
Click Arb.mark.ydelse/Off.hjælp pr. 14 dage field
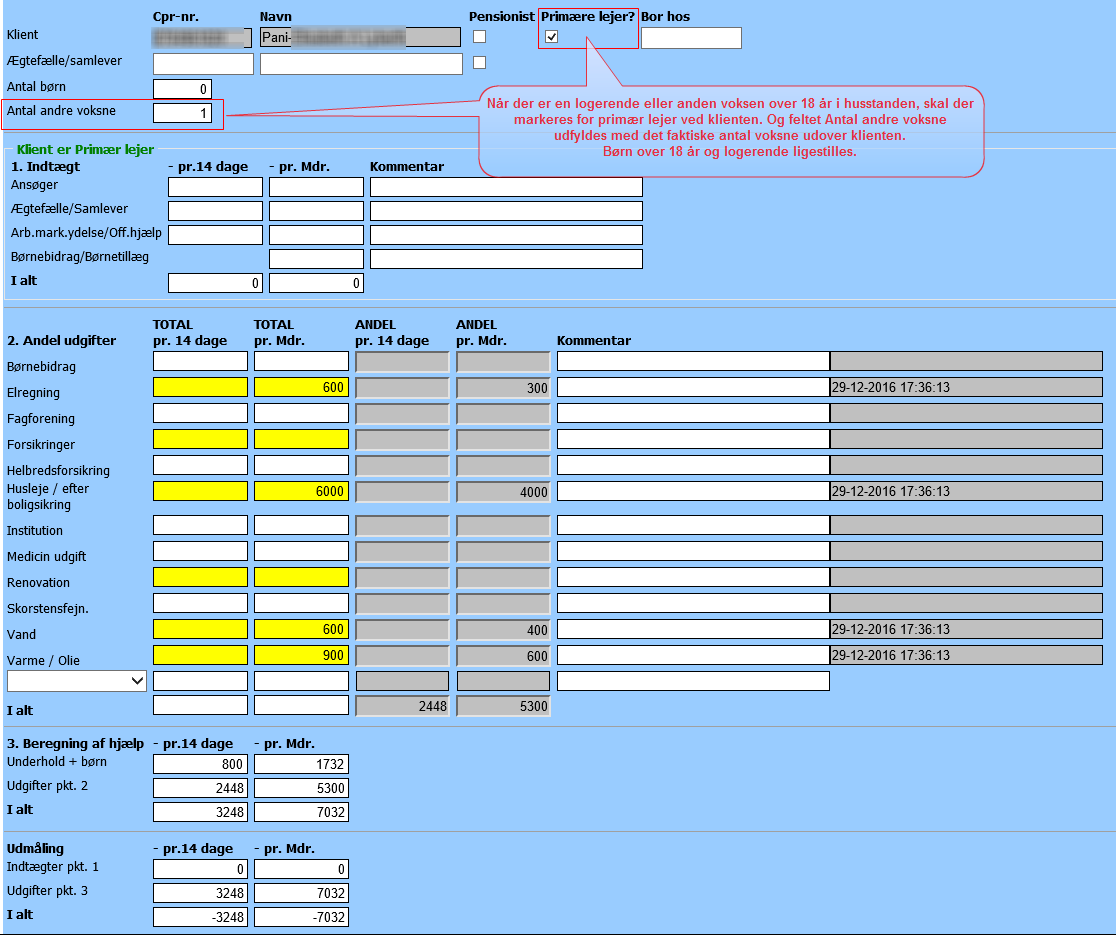click(216, 235)
